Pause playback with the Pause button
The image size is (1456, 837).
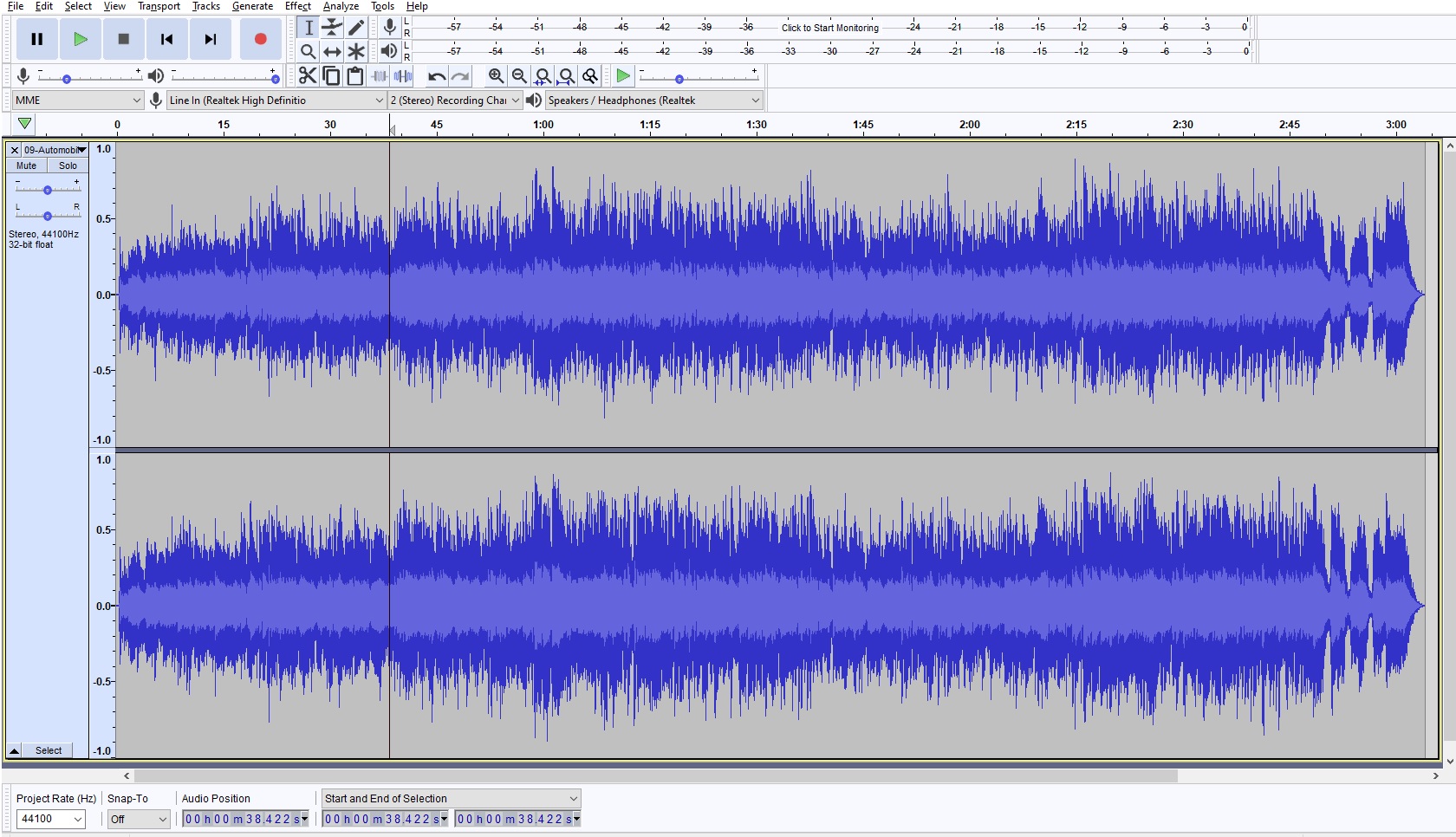click(36, 39)
